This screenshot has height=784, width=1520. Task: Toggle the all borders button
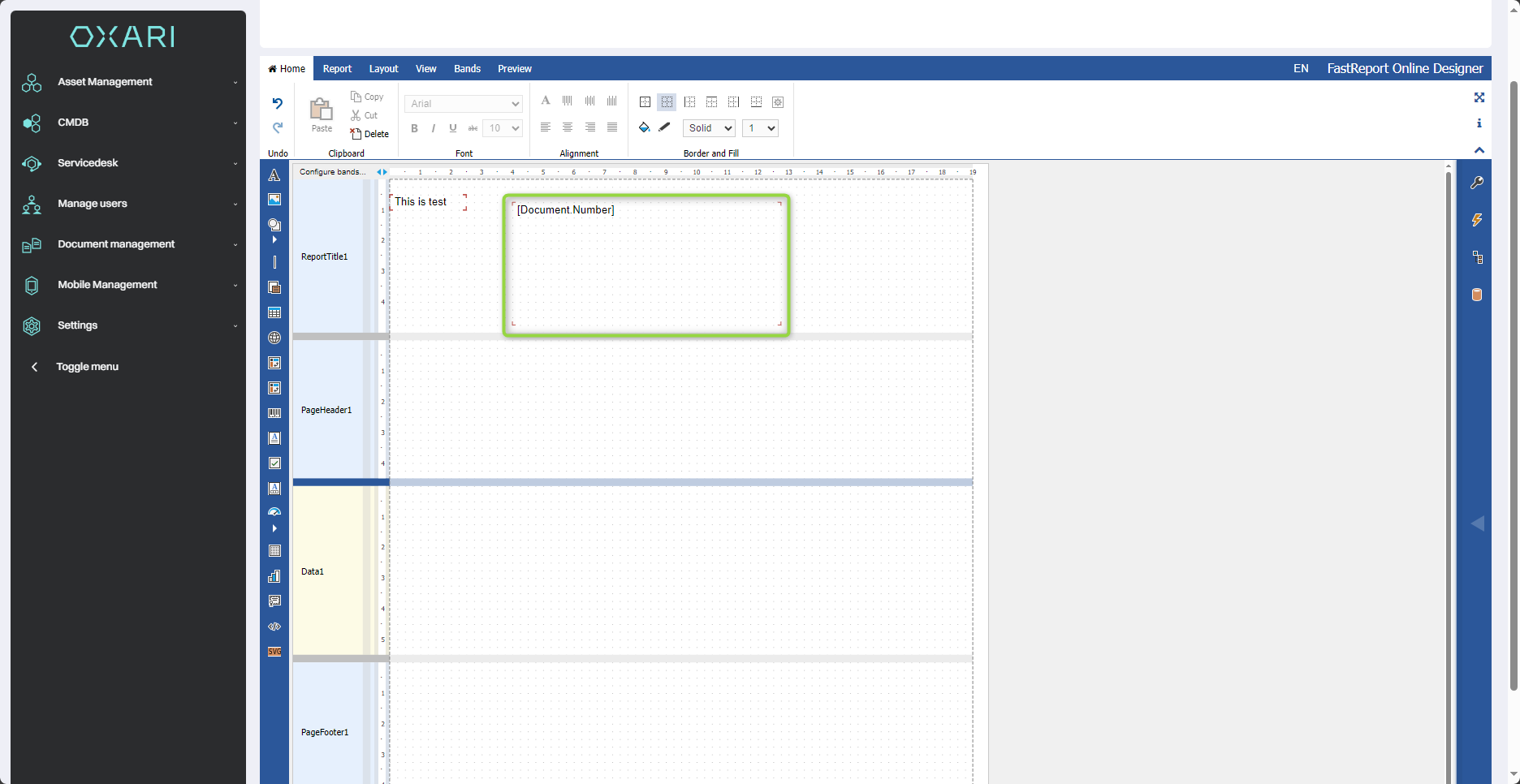pos(645,102)
